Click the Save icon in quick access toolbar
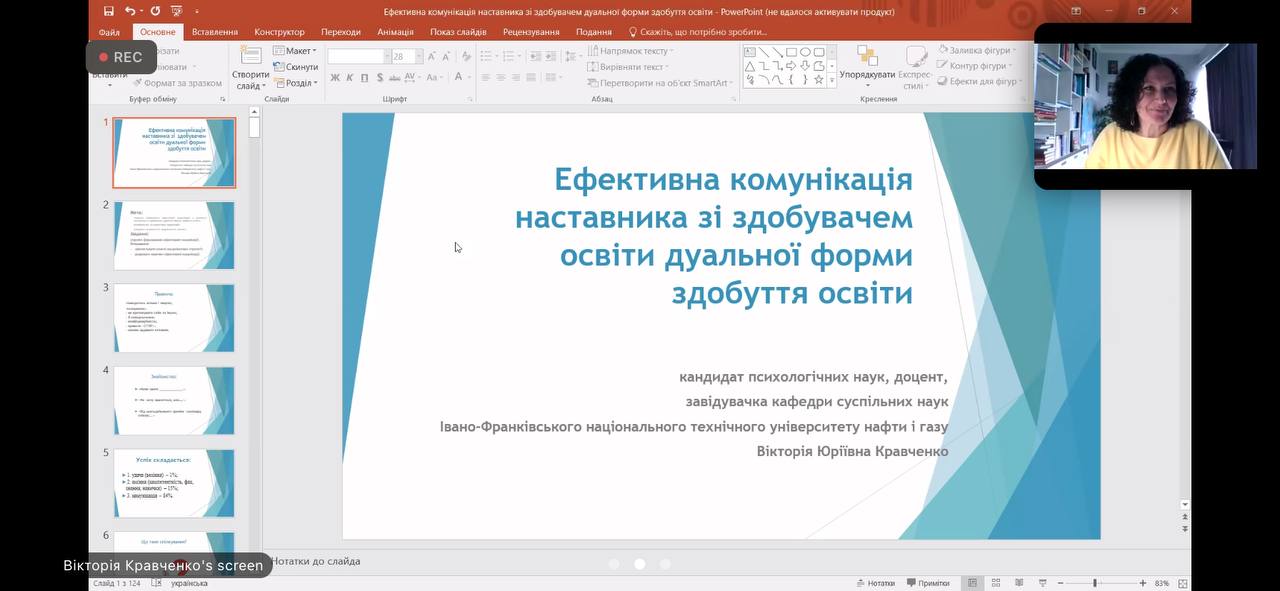Viewport: 1280px width, 591px height. [x=109, y=11]
